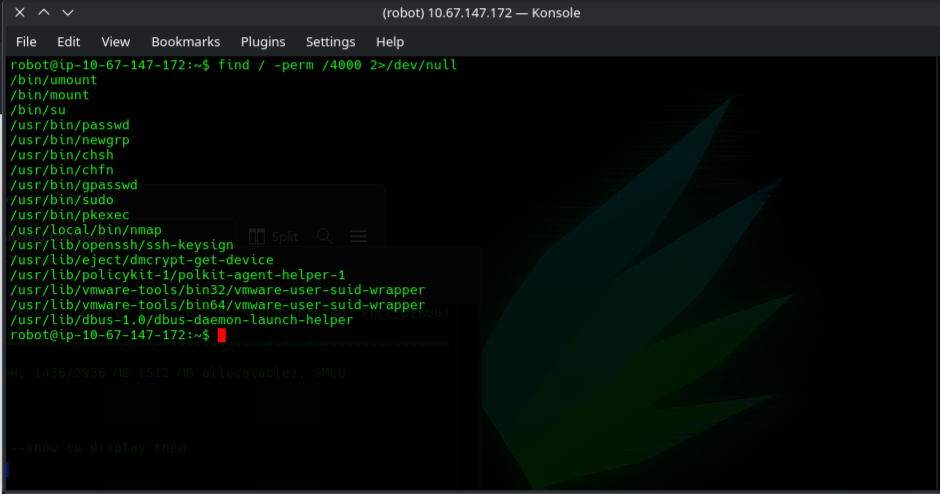Open the Help menu
Image resolution: width=940 pixels, height=494 pixels.
click(390, 42)
